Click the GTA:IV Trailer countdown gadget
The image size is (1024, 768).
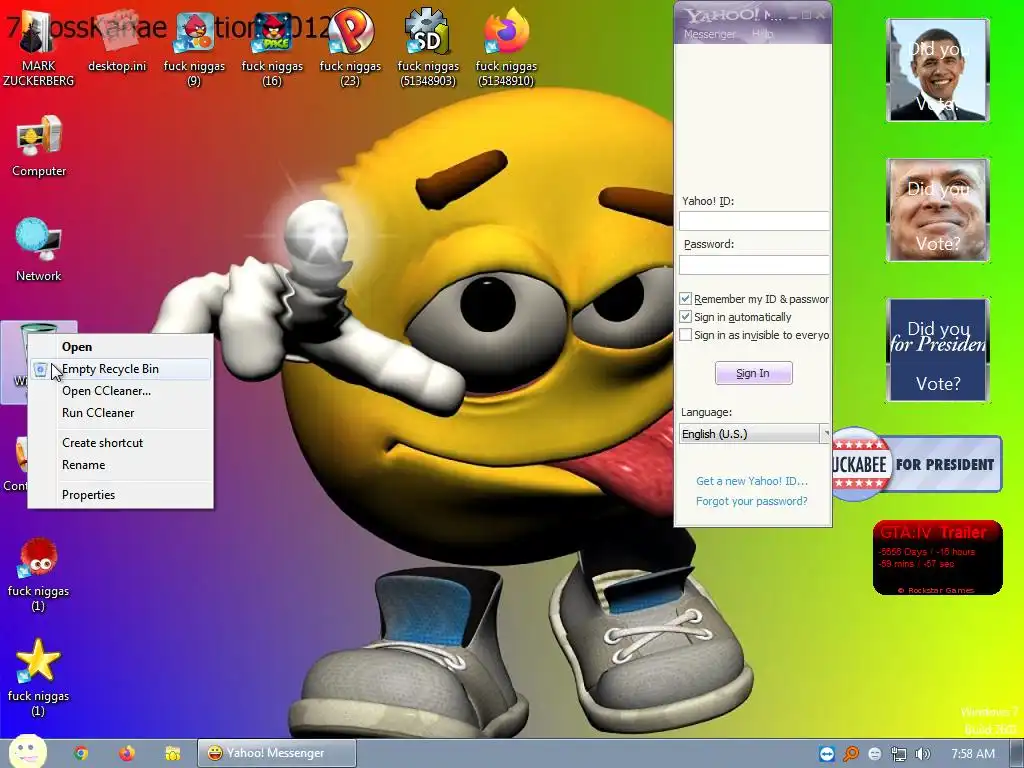(937, 558)
